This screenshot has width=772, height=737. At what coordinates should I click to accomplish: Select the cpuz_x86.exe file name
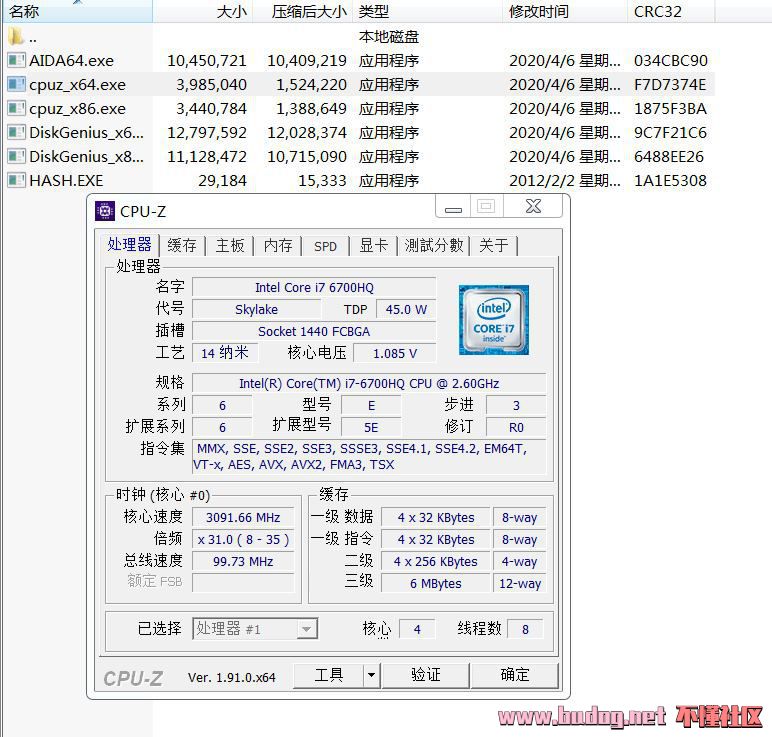(77, 109)
